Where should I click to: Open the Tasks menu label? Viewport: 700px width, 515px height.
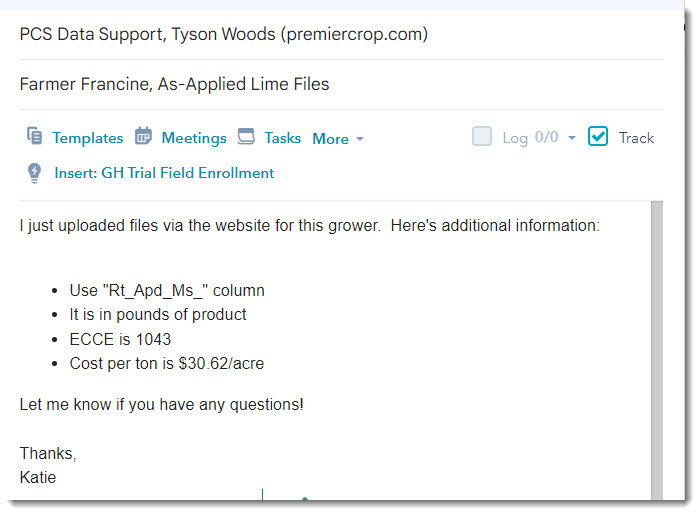(282, 138)
